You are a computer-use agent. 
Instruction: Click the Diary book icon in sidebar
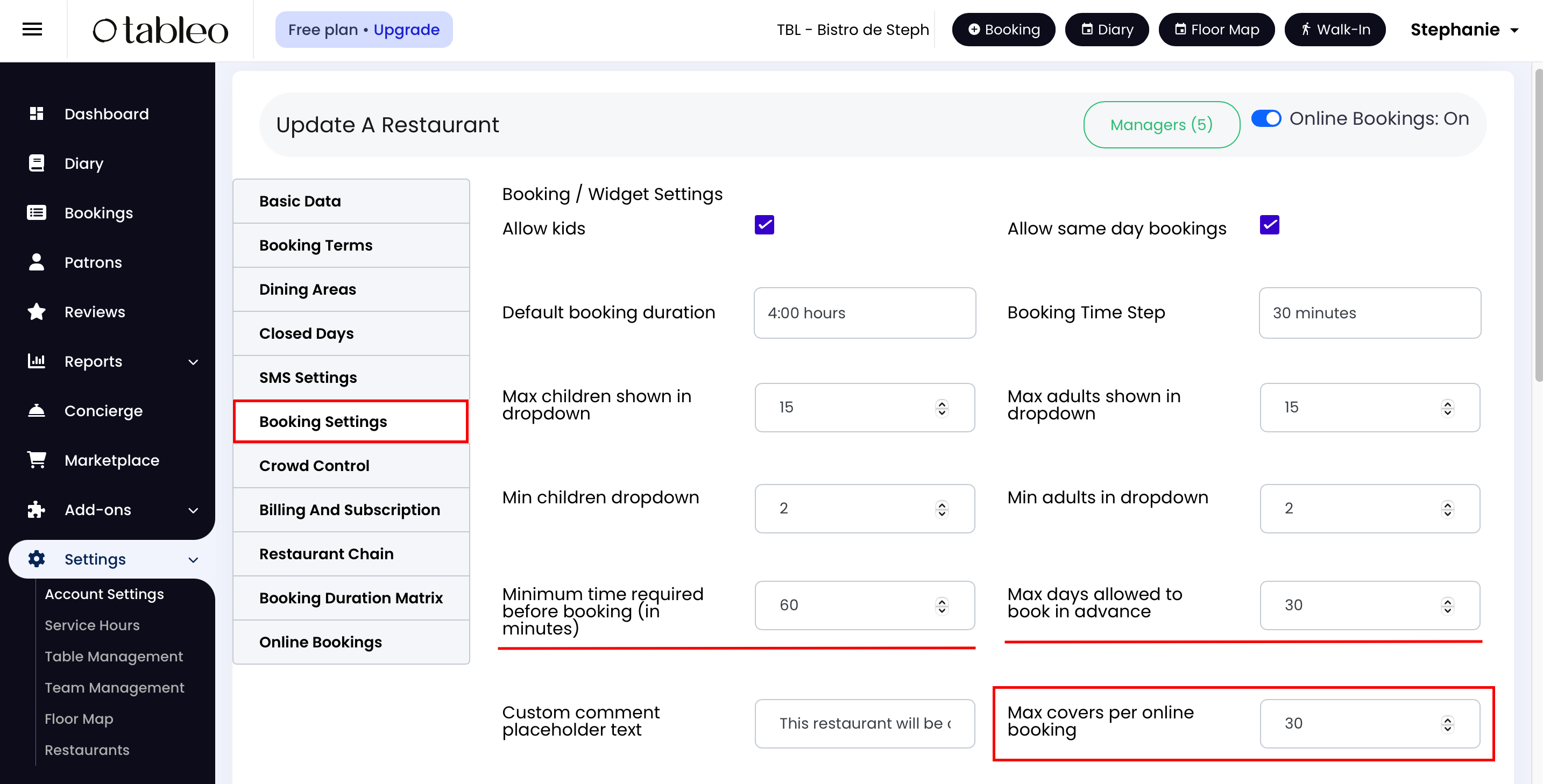(37, 163)
